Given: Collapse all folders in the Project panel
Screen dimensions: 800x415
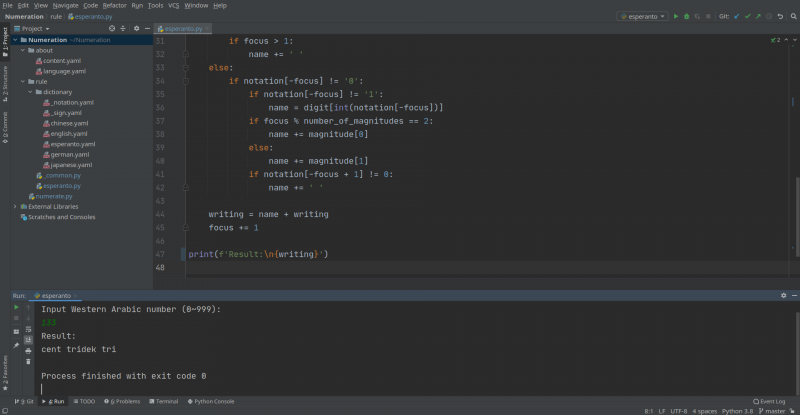Looking at the screenshot, I should coord(122,29).
